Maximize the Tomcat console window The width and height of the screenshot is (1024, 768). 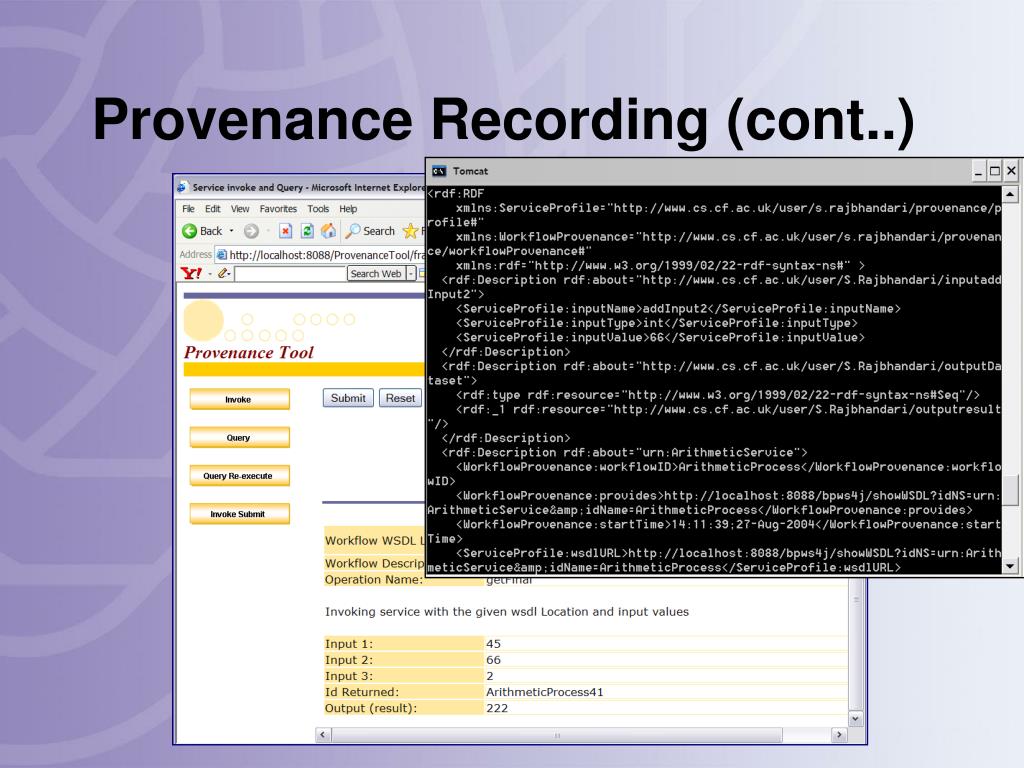point(995,171)
